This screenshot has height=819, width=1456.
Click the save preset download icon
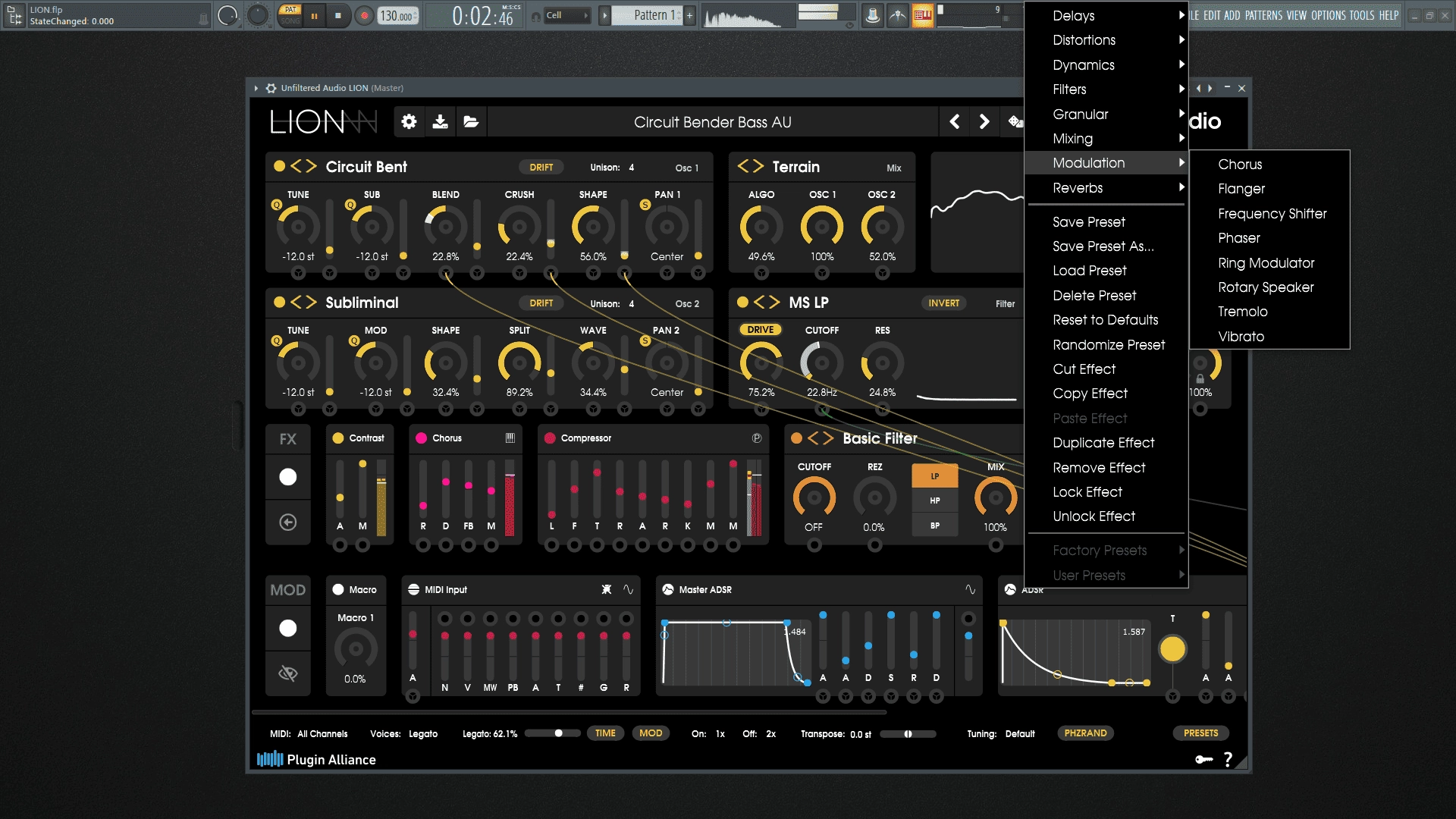tap(440, 122)
